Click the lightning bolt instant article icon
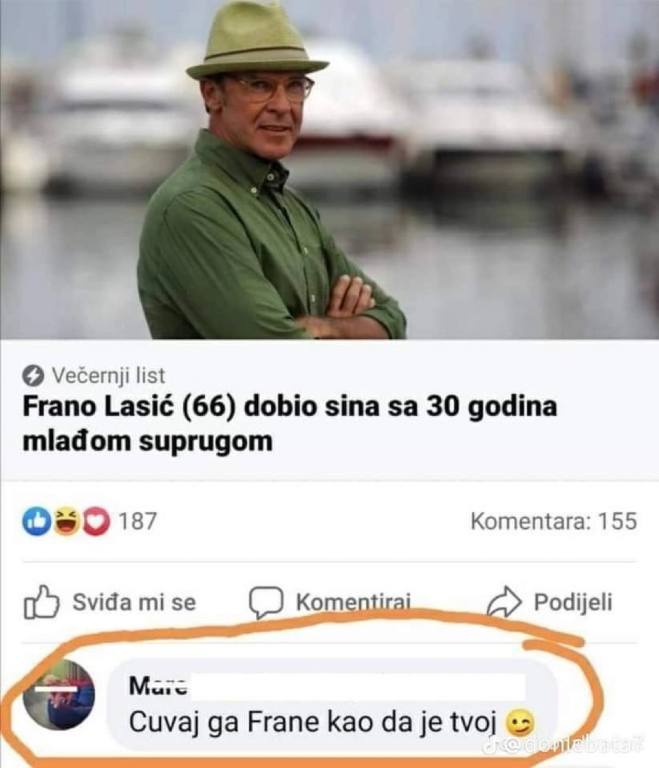The width and height of the screenshot is (659, 768). pos(34,376)
